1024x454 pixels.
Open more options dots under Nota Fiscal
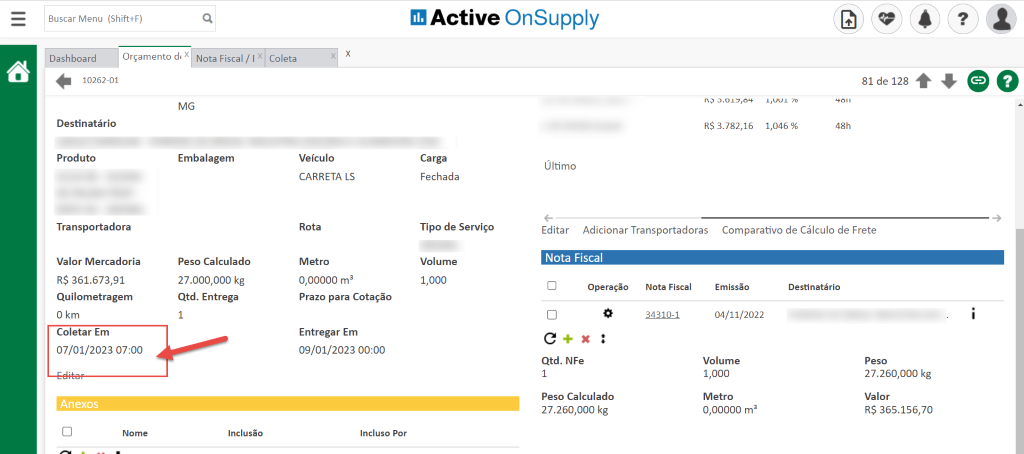click(602, 338)
